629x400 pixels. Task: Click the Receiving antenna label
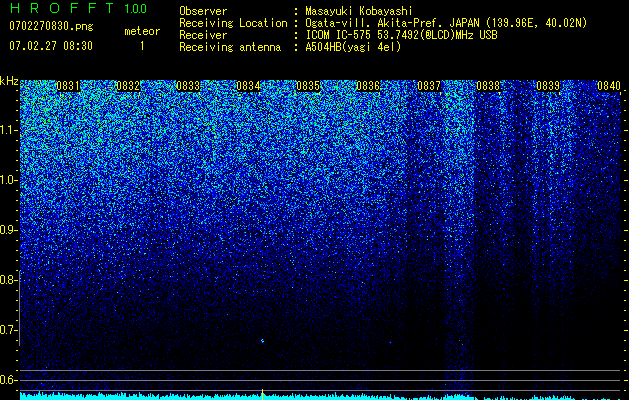click(230, 47)
